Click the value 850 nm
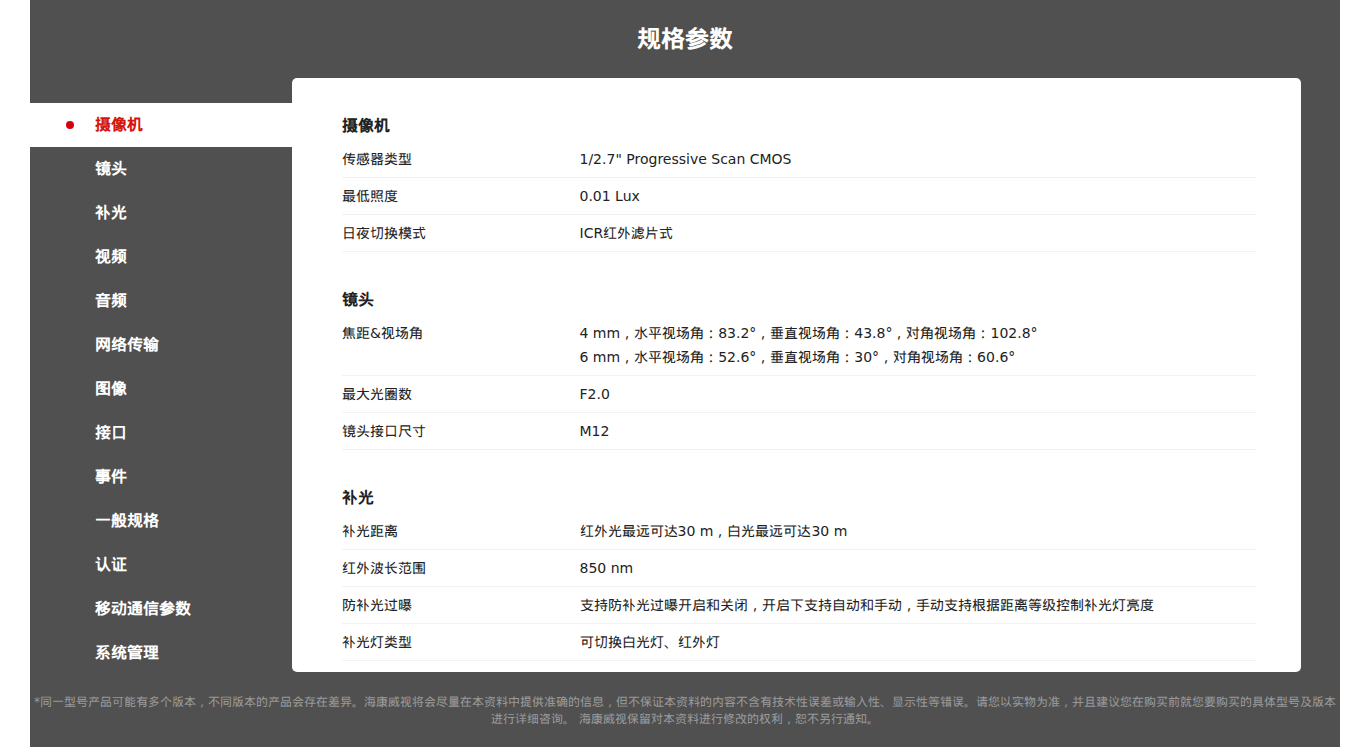 [x=606, y=568]
